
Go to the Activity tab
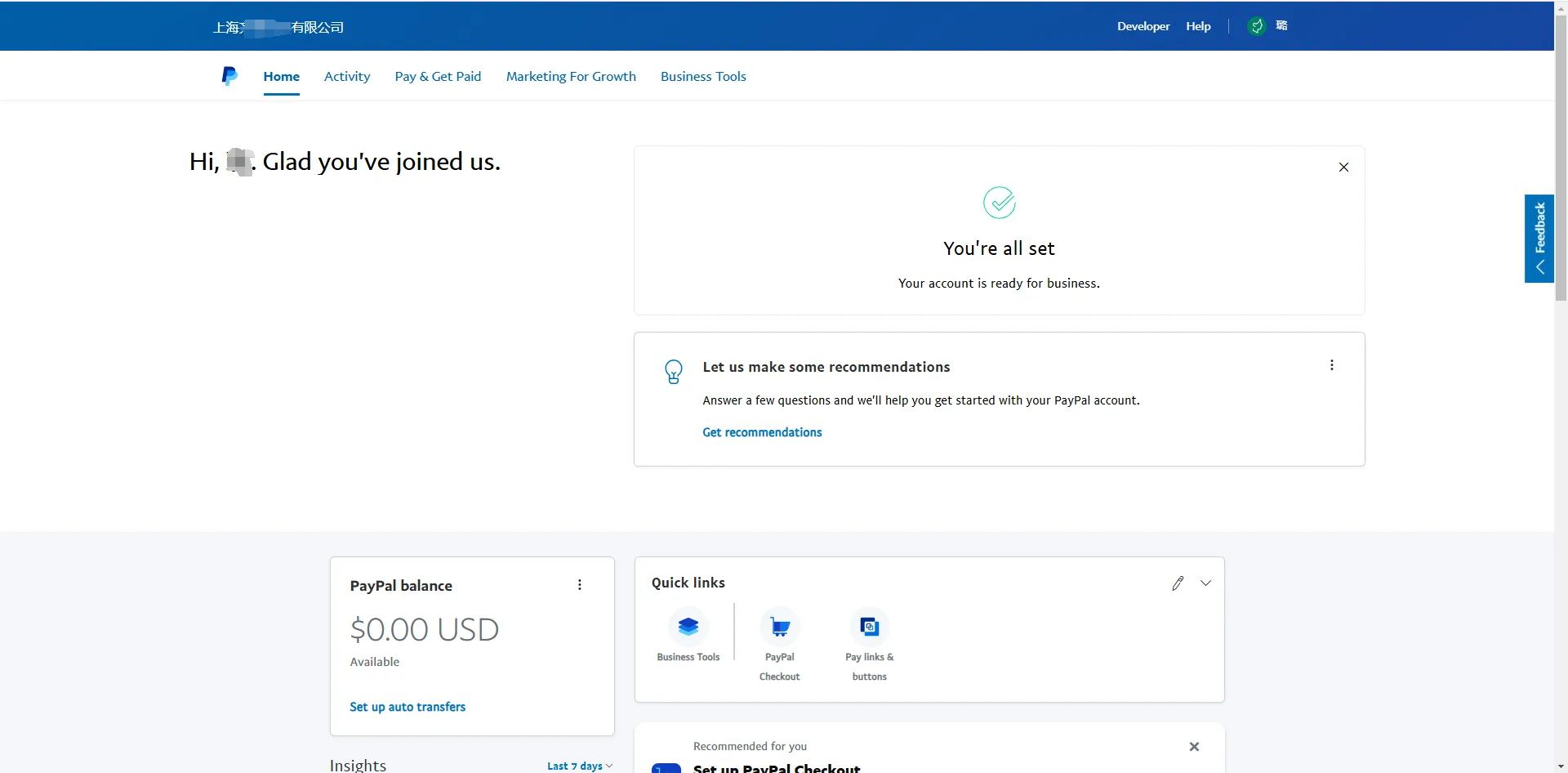tap(347, 76)
